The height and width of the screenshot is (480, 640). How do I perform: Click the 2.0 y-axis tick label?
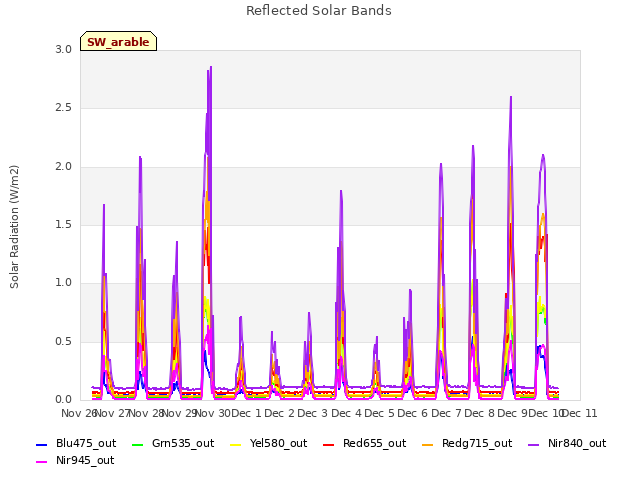pos(63,167)
